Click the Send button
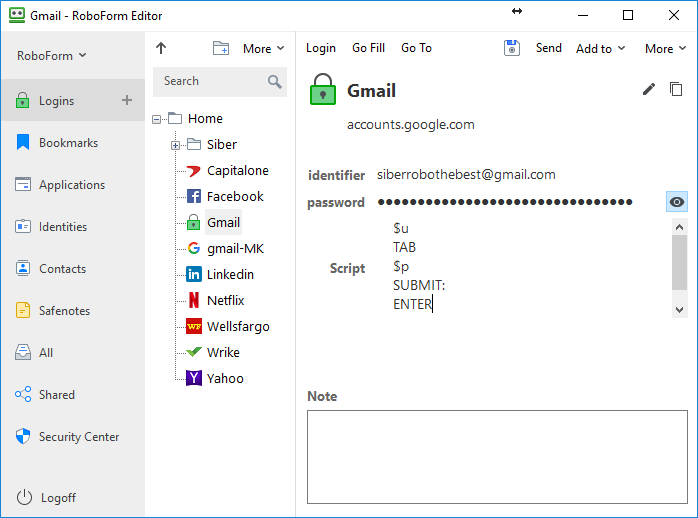698x518 pixels. point(548,48)
